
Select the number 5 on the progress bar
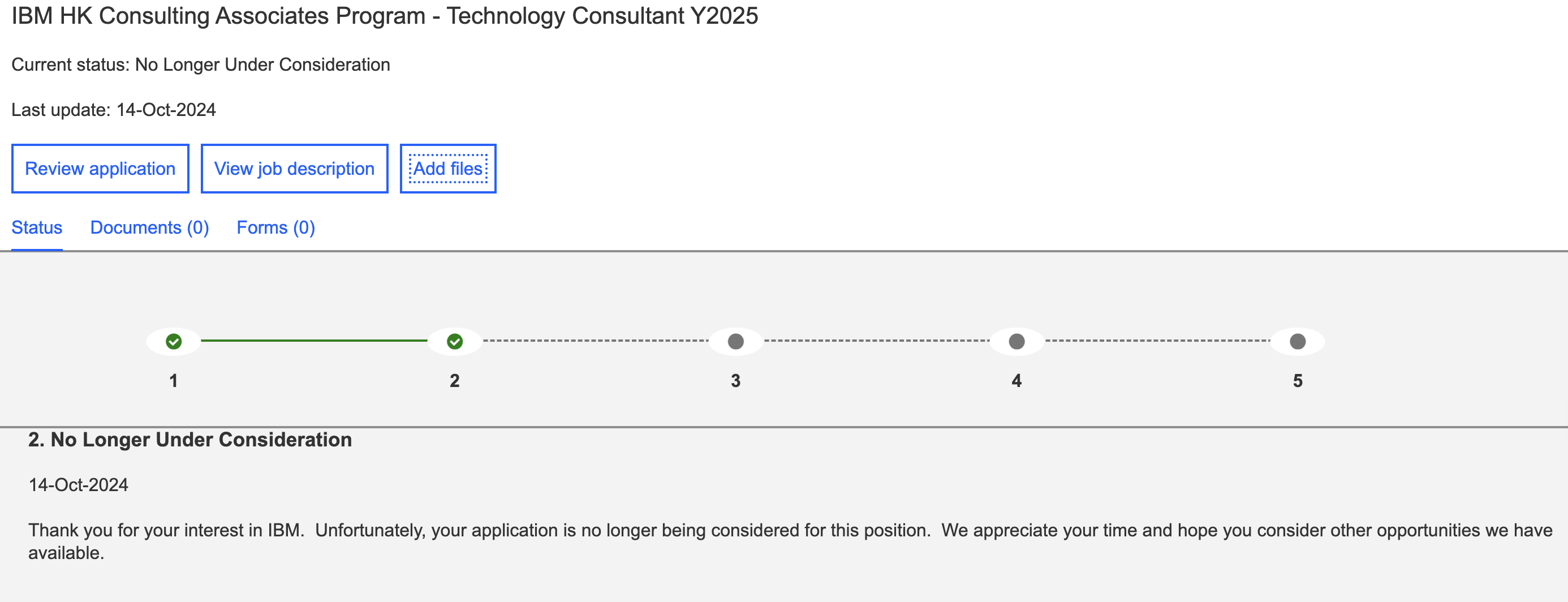[1297, 381]
